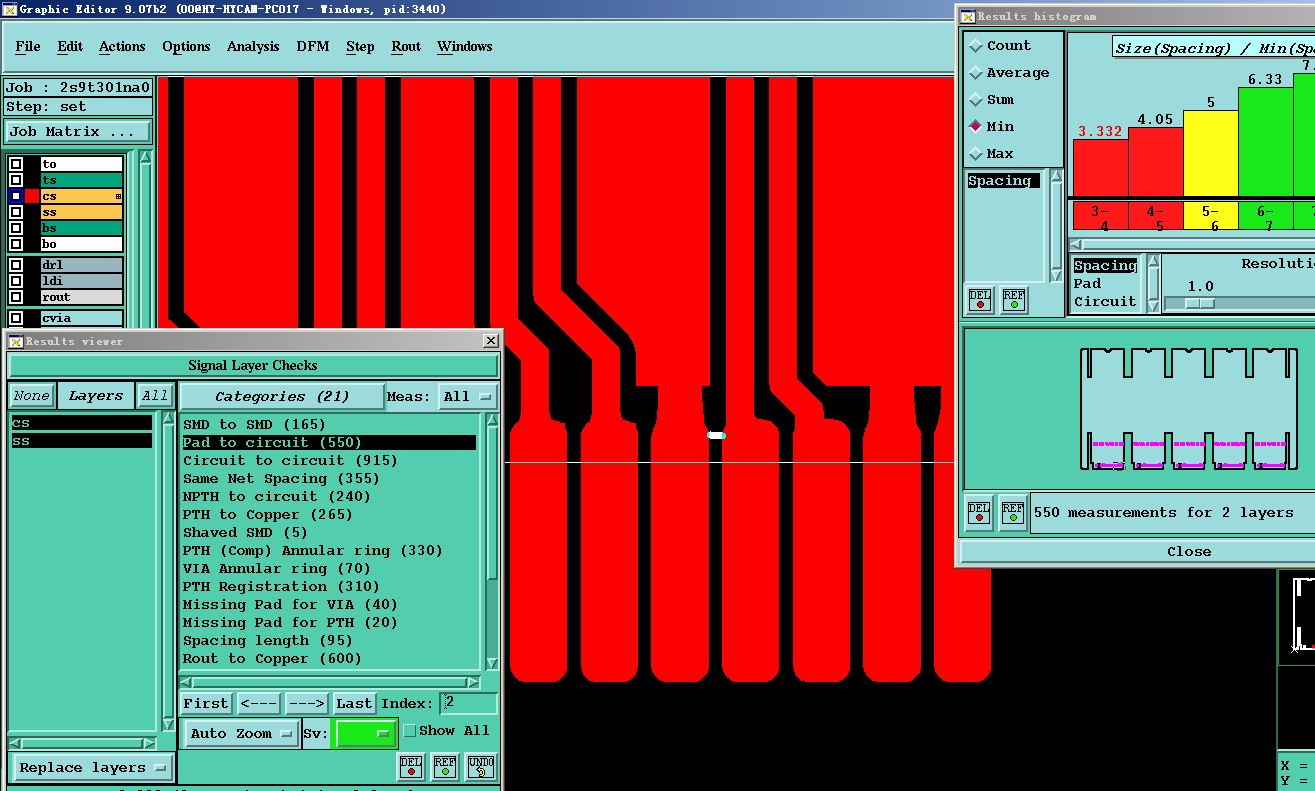
Task: Click DEL icon under histogram Spacing list
Action: pyautogui.click(x=980, y=299)
